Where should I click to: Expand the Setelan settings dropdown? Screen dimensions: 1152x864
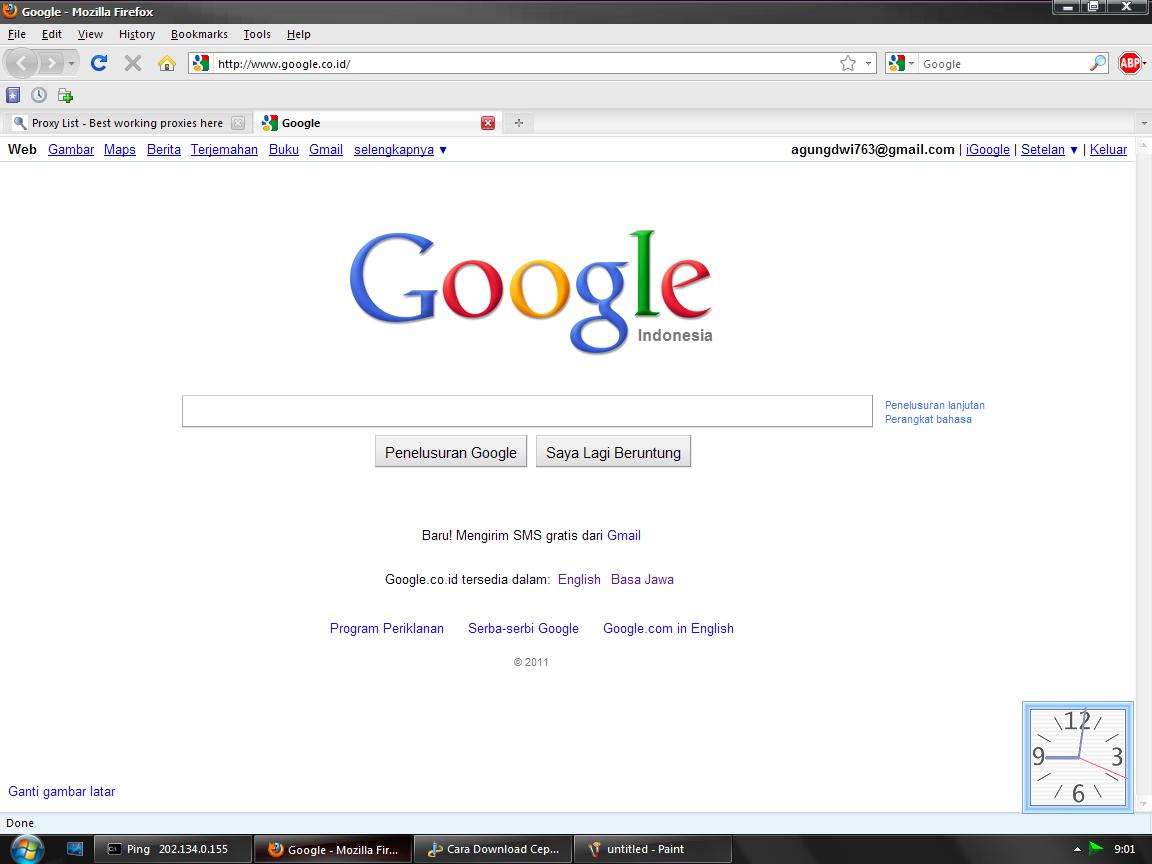point(1049,150)
